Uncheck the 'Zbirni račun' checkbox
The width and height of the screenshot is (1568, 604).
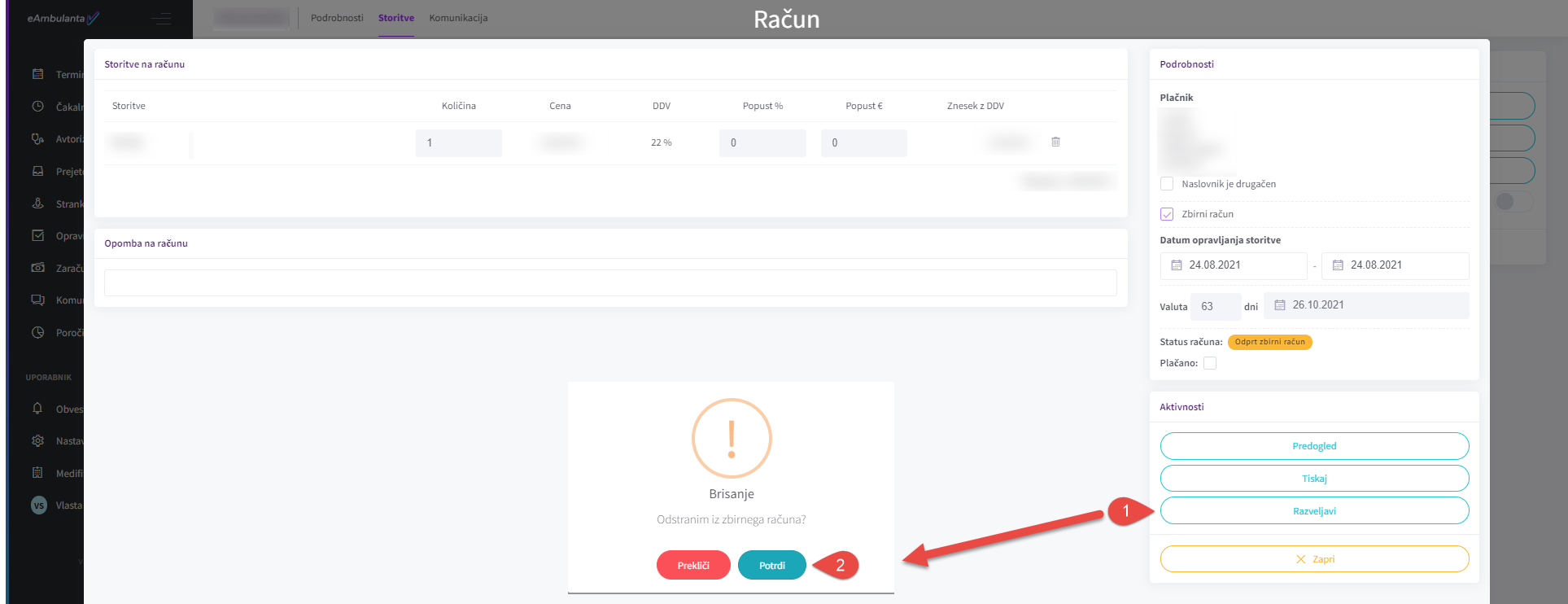point(1167,214)
